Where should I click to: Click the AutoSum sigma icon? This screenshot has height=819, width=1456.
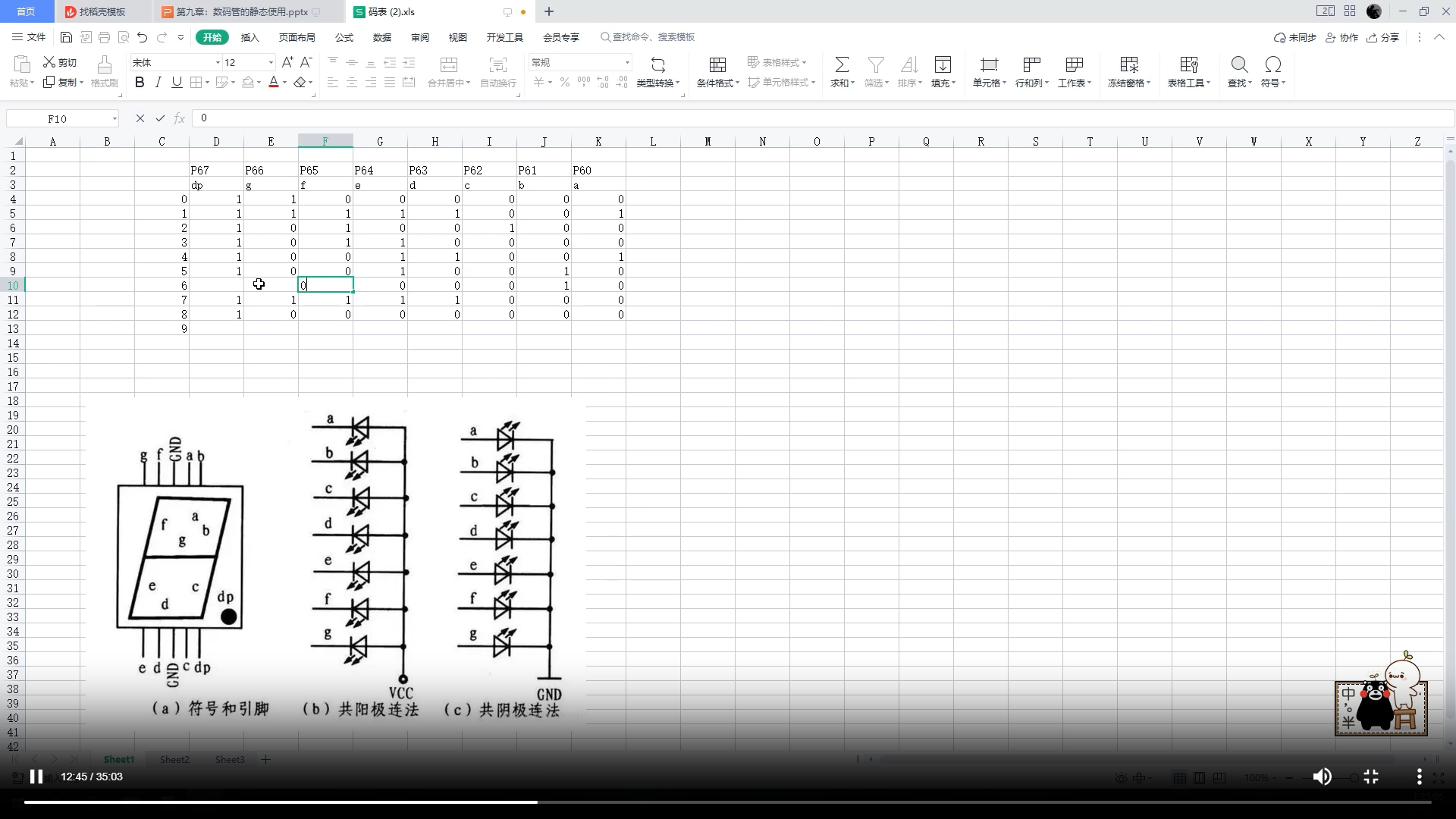click(x=842, y=64)
